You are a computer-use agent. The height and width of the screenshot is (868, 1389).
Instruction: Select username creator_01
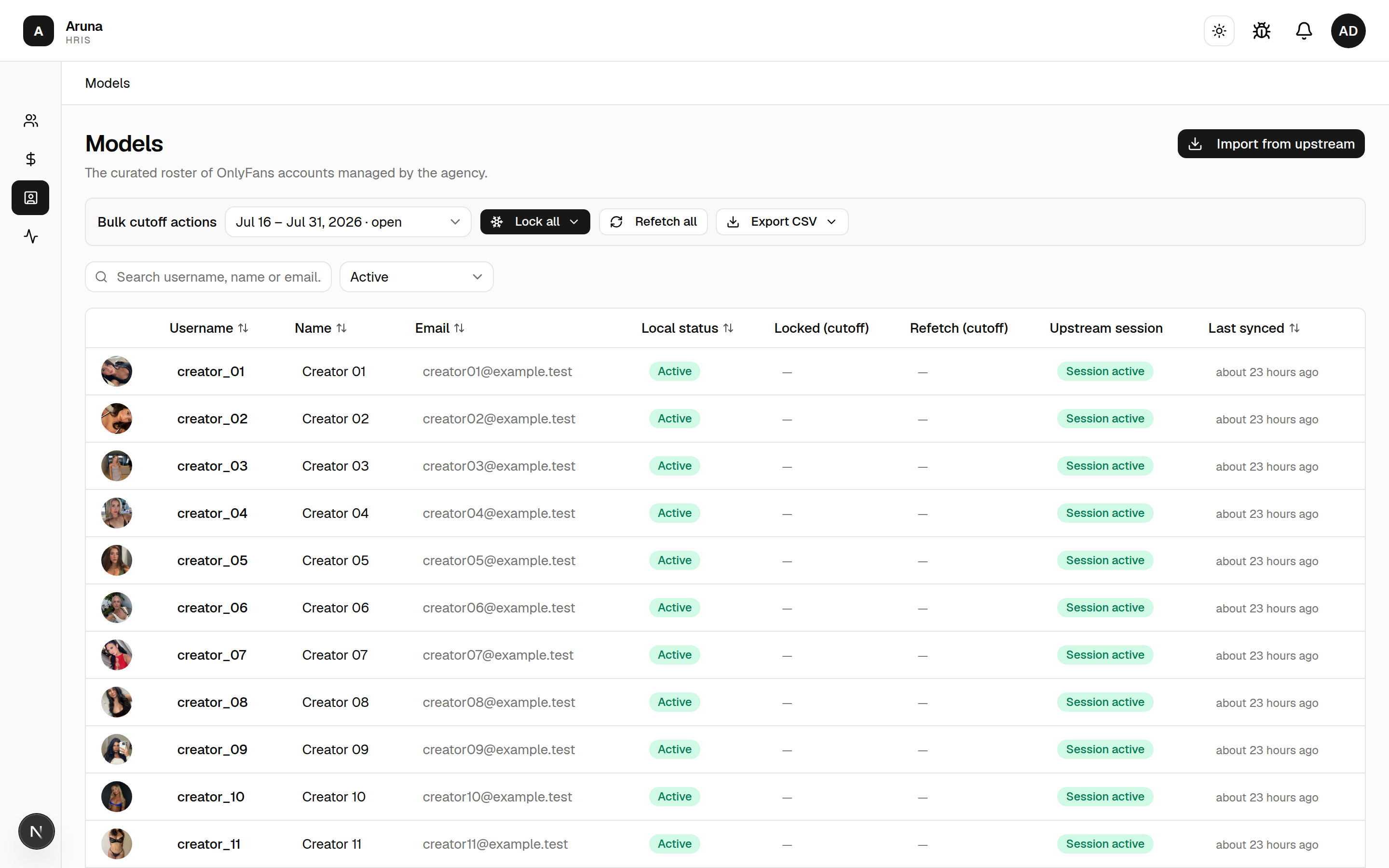click(x=211, y=371)
